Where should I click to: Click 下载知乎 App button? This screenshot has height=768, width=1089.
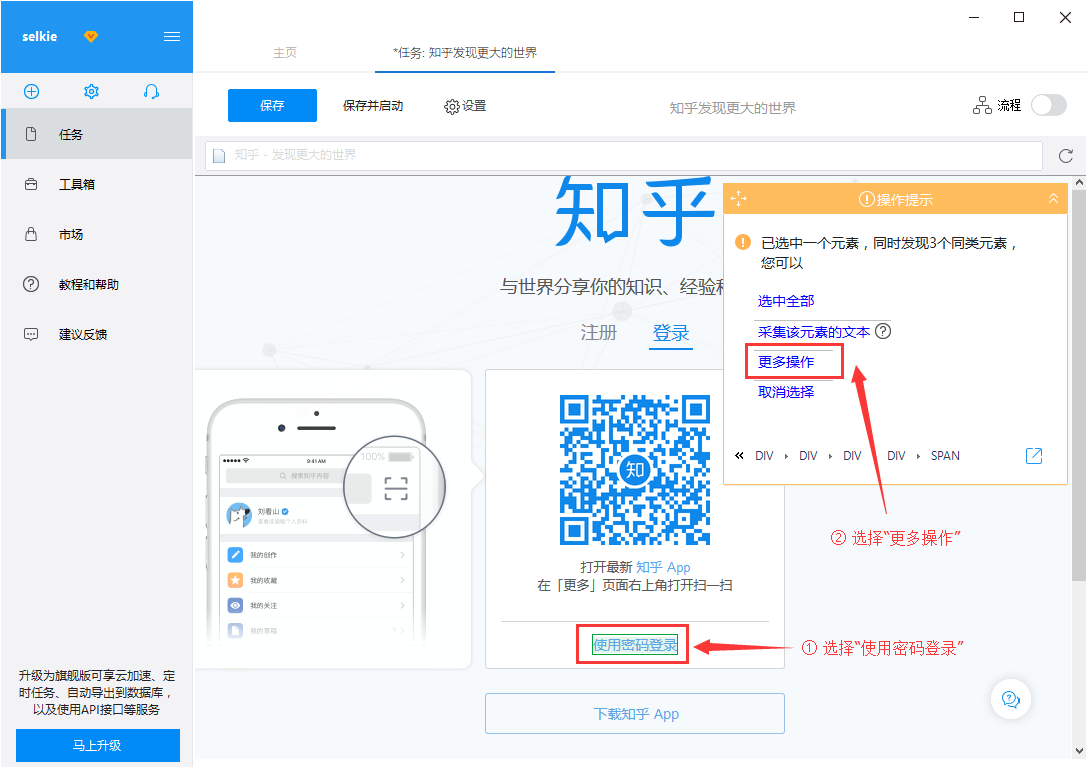click(635, 714)
